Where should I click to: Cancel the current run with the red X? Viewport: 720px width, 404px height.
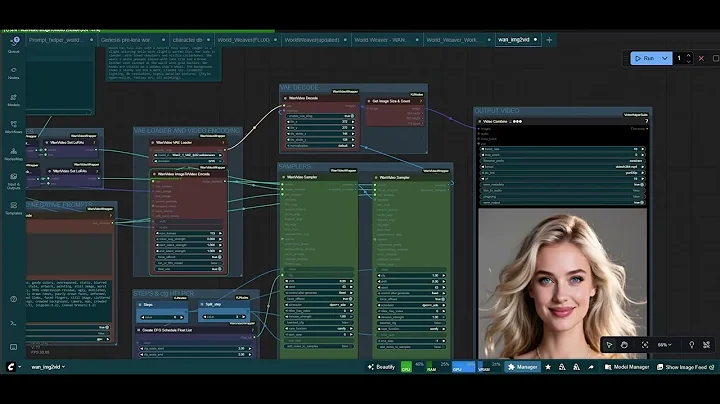point(701,58)
